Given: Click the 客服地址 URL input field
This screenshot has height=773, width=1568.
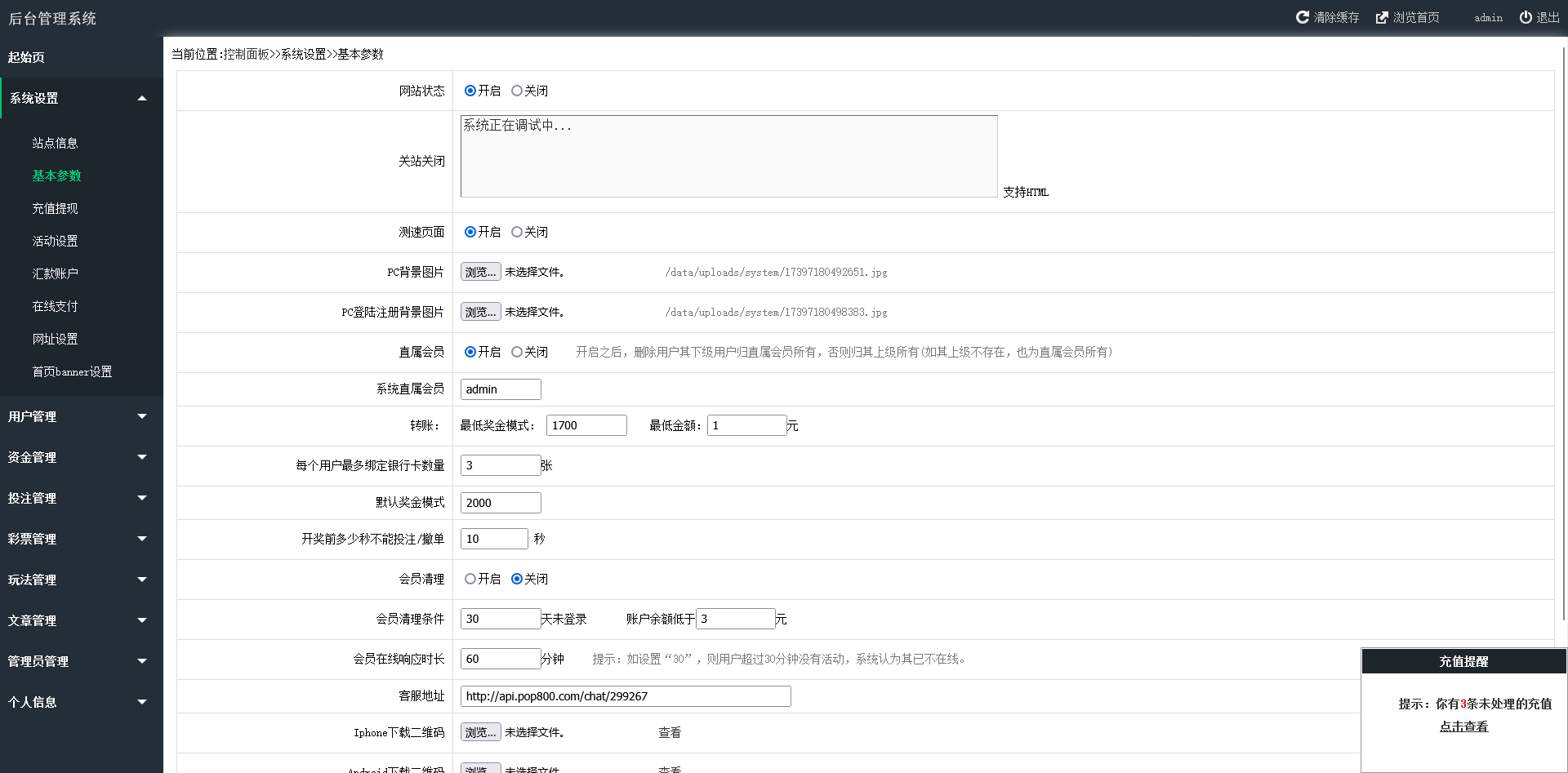Looking at the screenshot, I should [626, 696].
